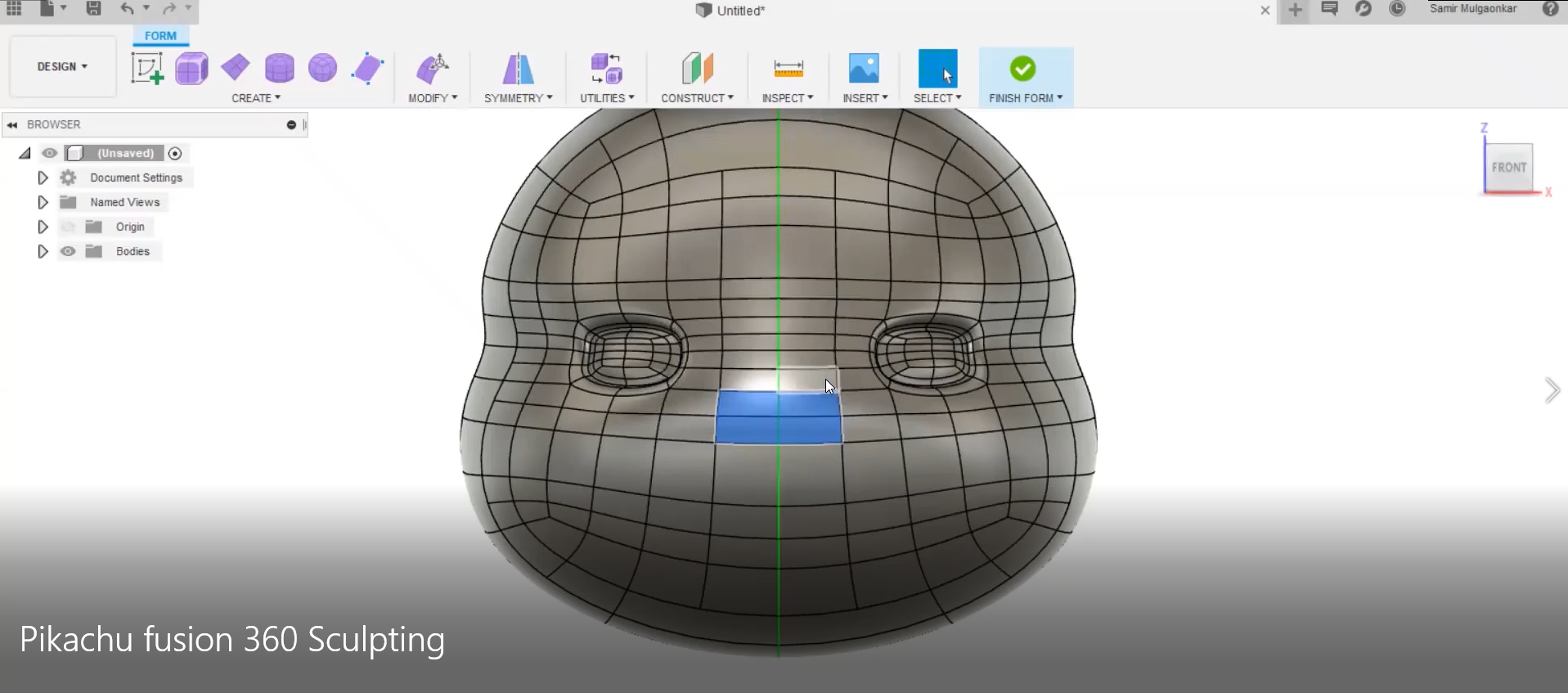Viewport: 1568px width, 693px height.
Task: Open the job status clock icon
Action: click(1397, 9)
